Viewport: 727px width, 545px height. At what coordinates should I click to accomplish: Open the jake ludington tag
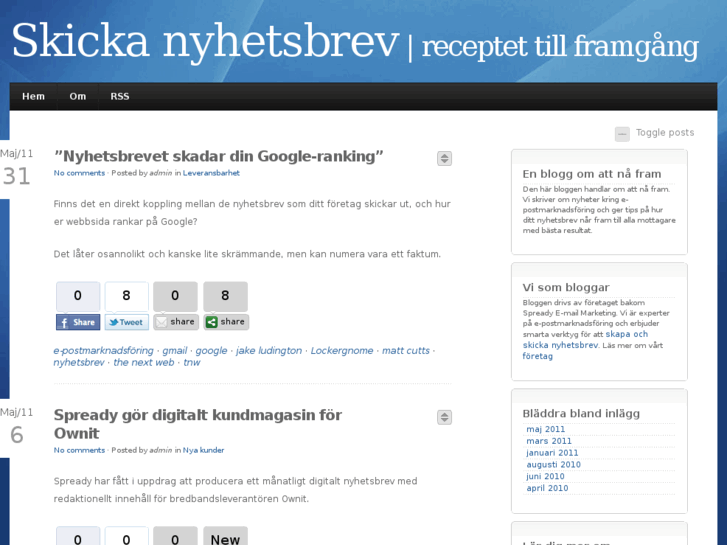click(x=269, y=351)
